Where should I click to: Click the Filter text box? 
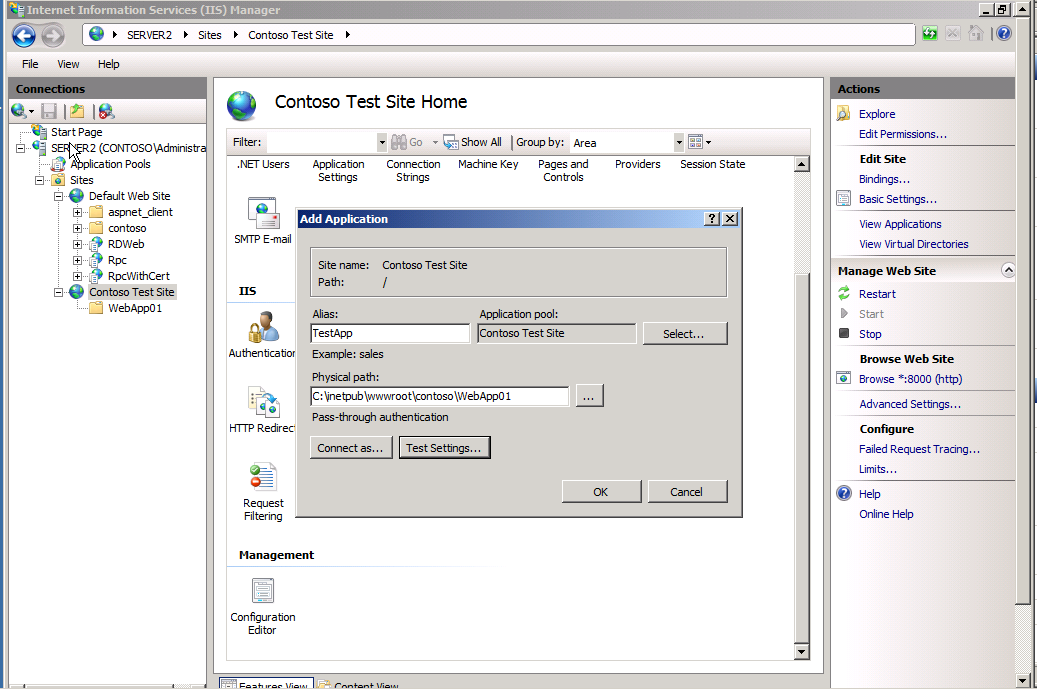click(x=323, y=142)
